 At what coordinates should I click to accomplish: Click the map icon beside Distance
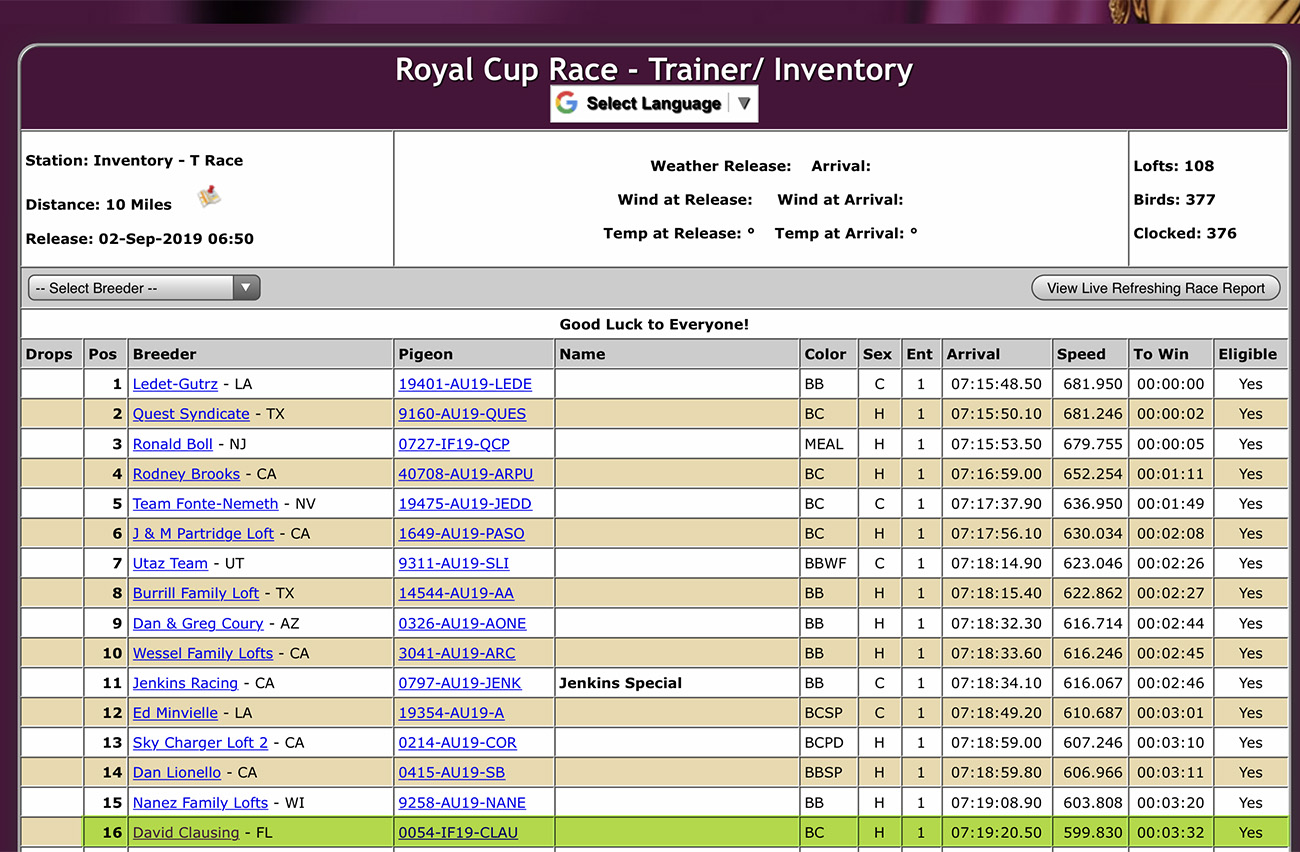(209, 196)
